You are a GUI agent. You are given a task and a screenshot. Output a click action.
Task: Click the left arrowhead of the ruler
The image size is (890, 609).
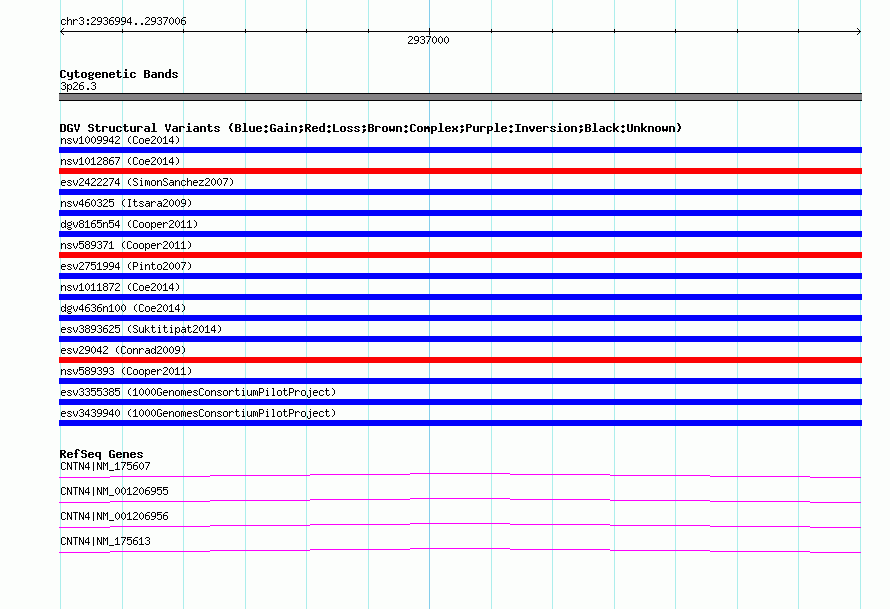pyautogui.click(x=62, y=32)
